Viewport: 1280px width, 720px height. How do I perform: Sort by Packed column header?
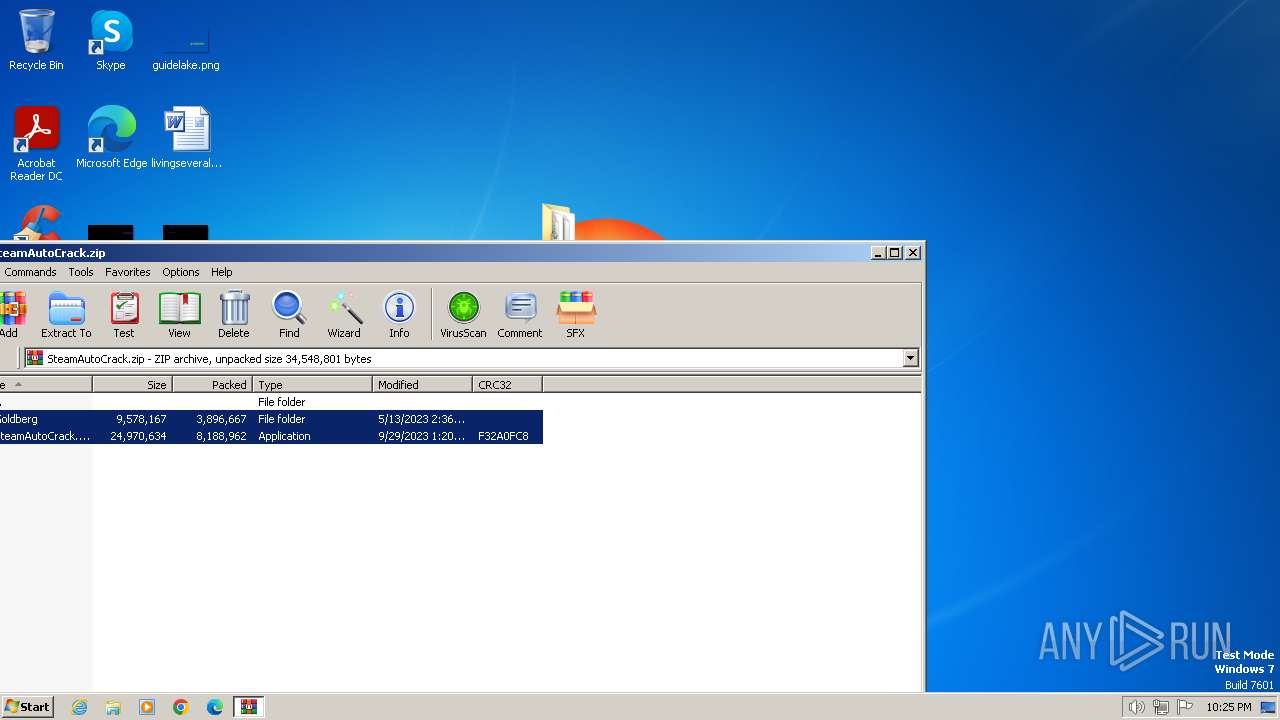[x=212, y=385]
